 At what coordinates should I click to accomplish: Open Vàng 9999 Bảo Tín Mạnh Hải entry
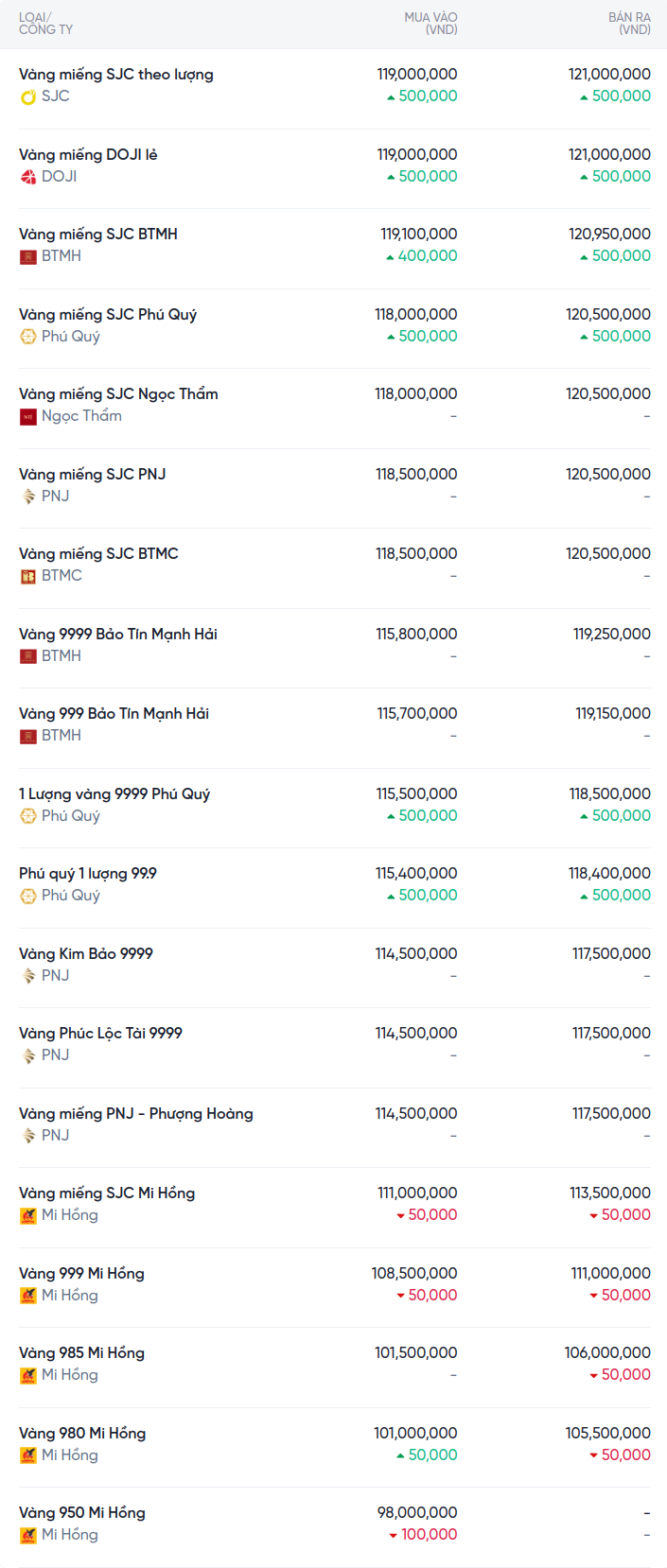pyautogui.click(x=117, y=634)
